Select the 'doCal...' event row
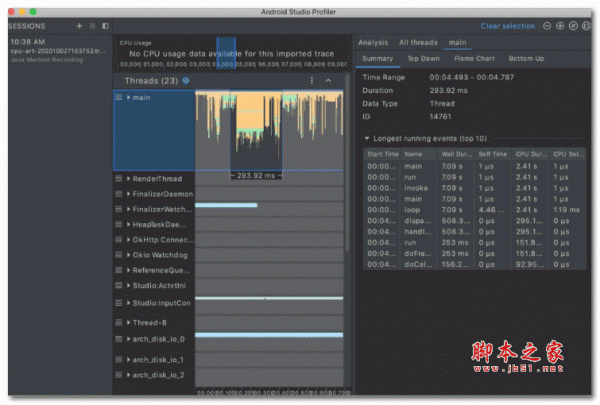The image size is (600, 405). (x=474, y=265)
